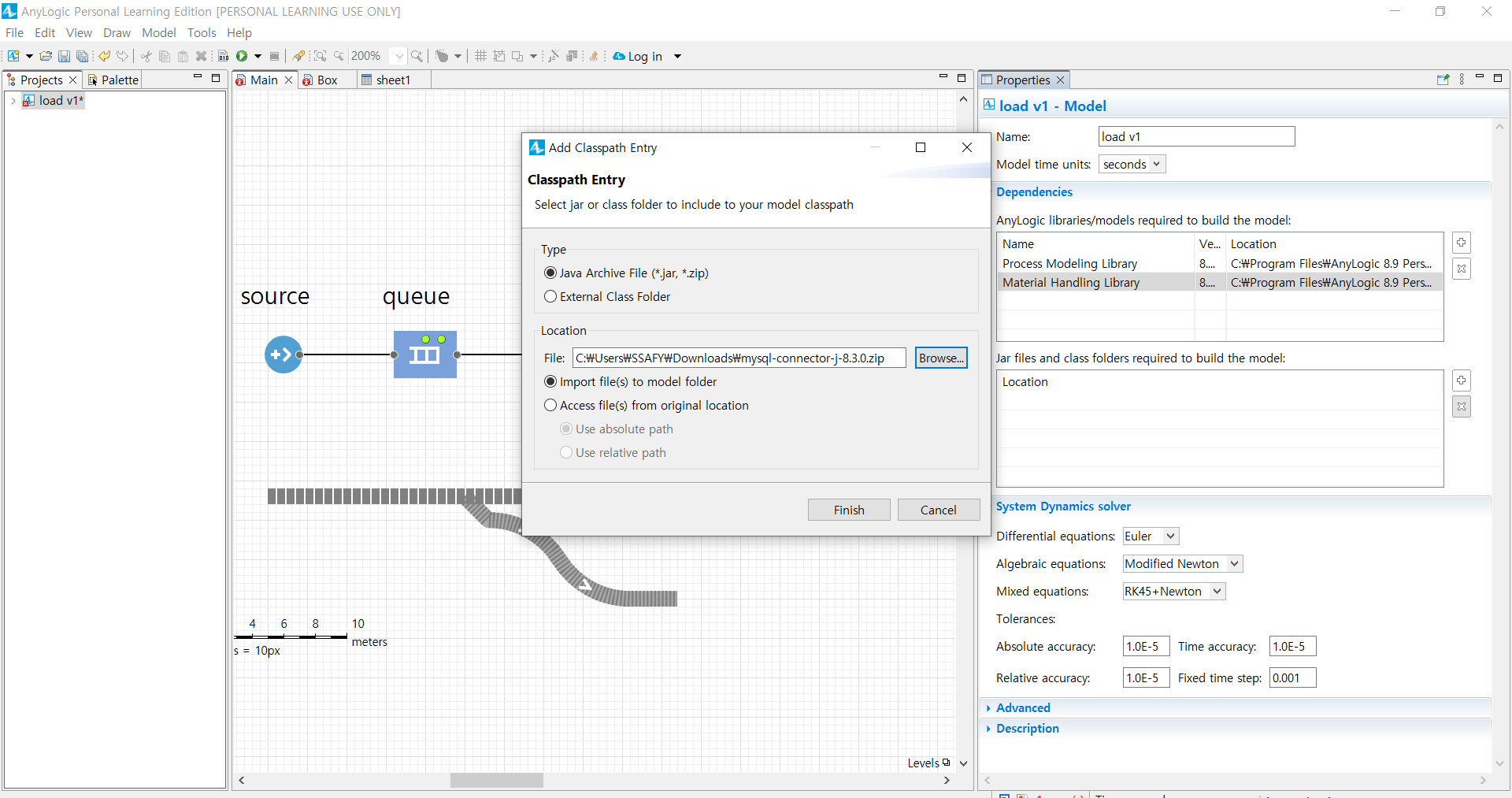Click the canvas horizontal scrollbar thumb

point(496,780)
